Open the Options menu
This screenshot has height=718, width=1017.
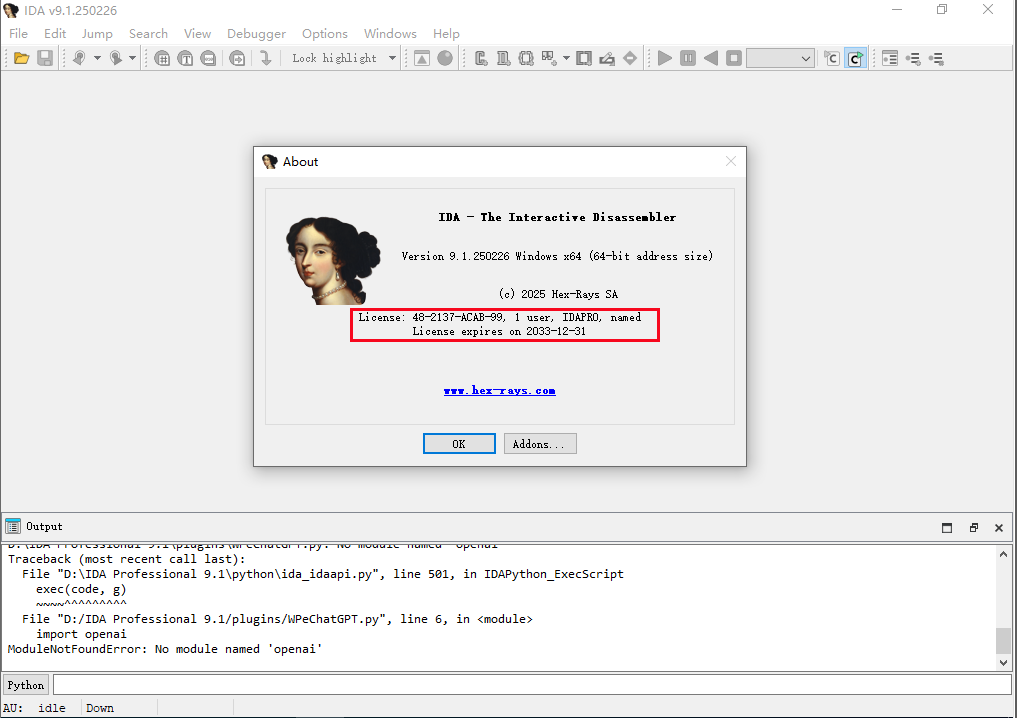tap(325, 33)
